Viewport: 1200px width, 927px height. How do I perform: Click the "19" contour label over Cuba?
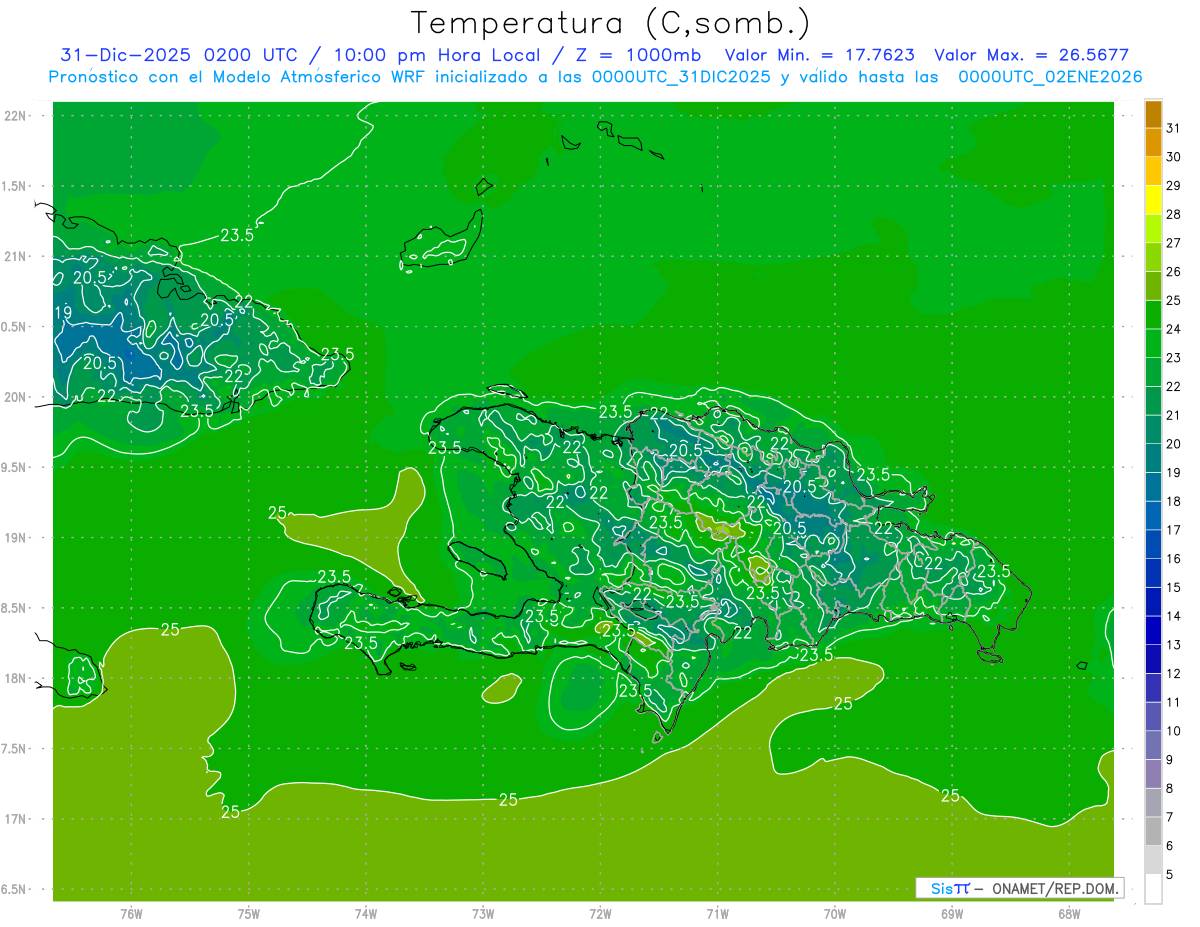[x=62, y=313]
